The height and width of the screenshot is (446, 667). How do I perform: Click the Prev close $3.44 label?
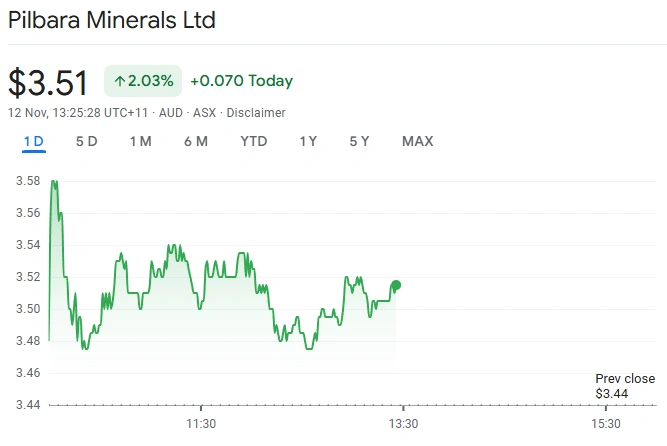click(625, 386)
